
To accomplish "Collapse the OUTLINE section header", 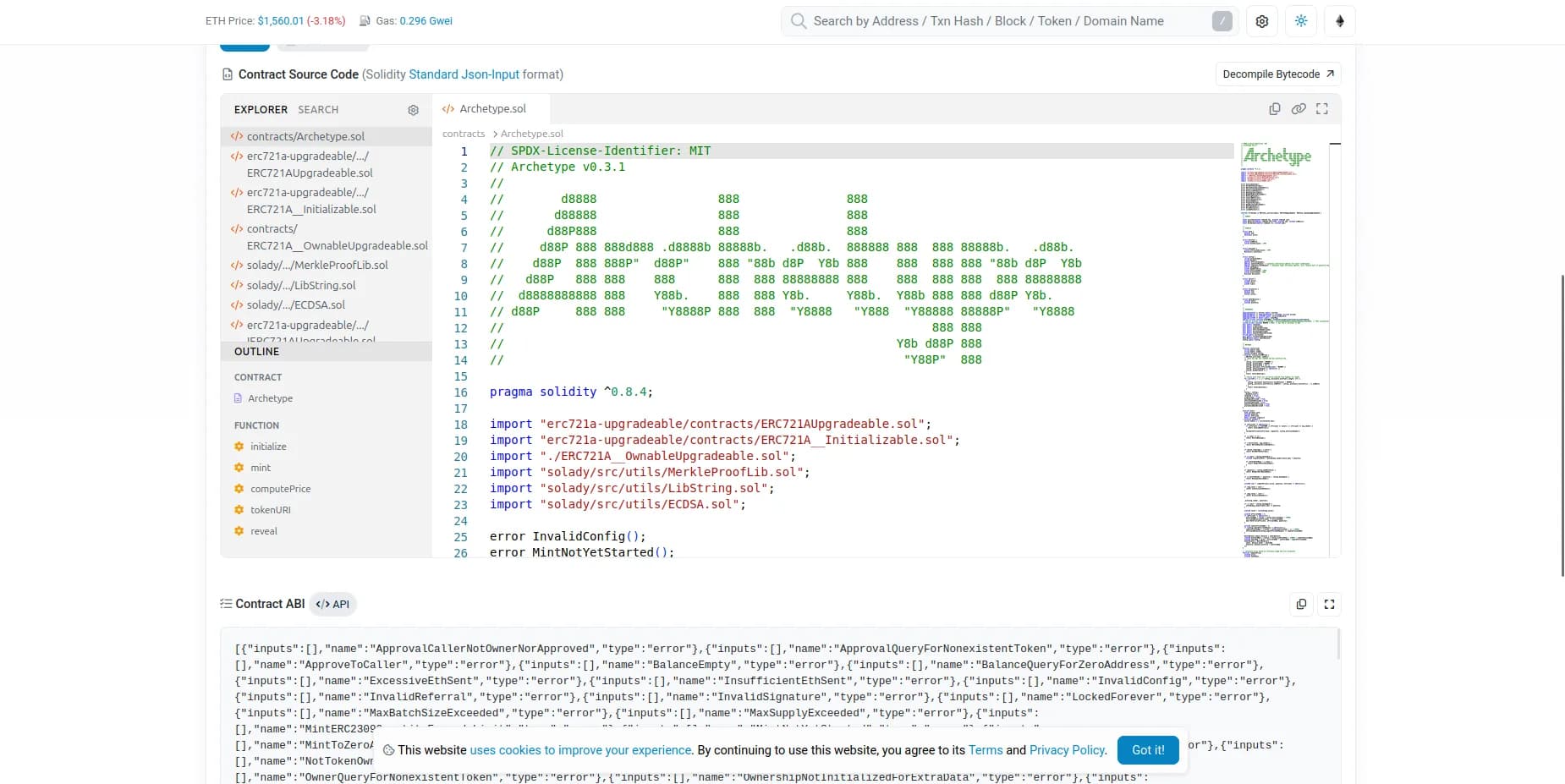I will pos(327,352).
